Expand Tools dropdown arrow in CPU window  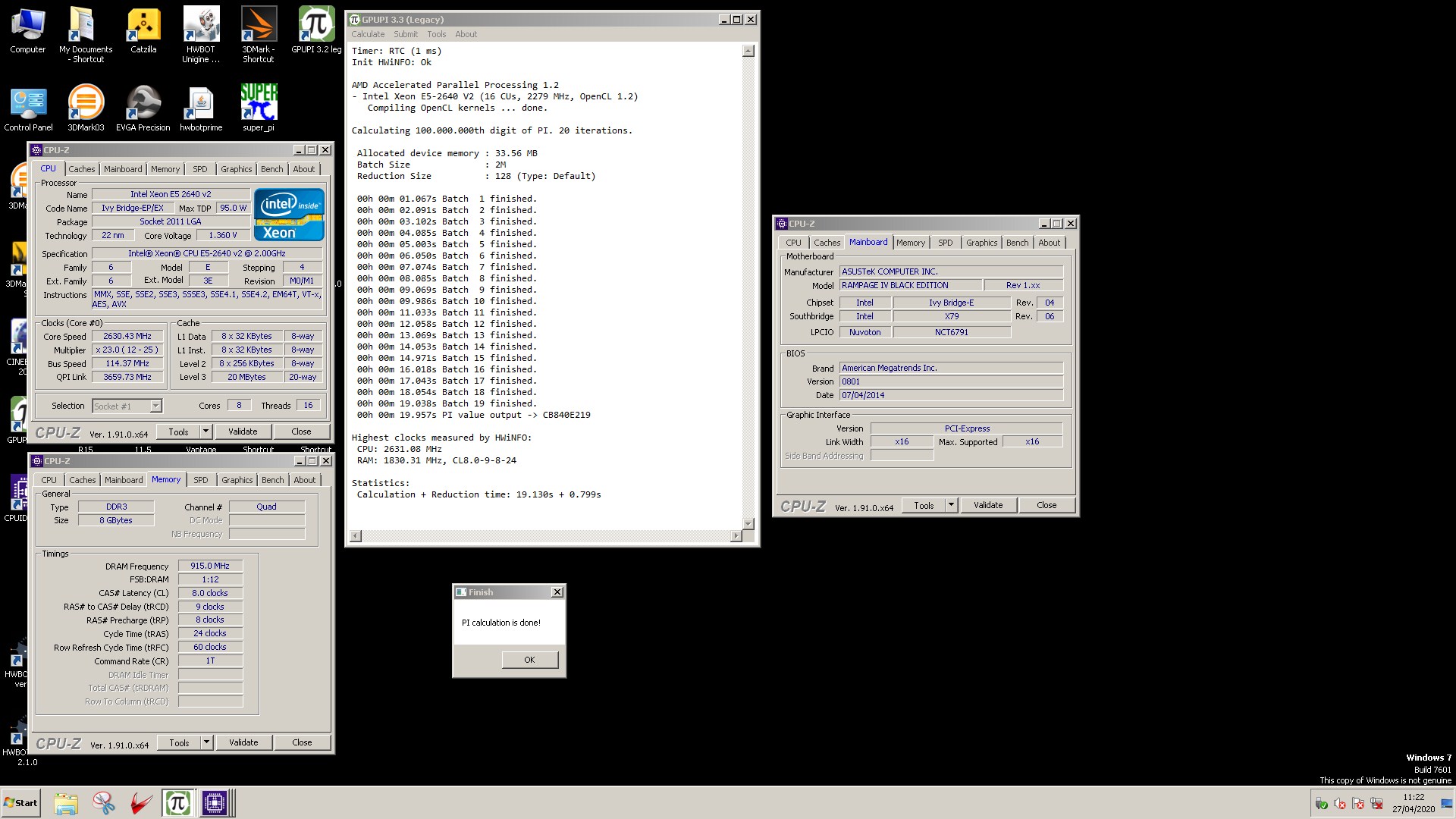point(205,431)
